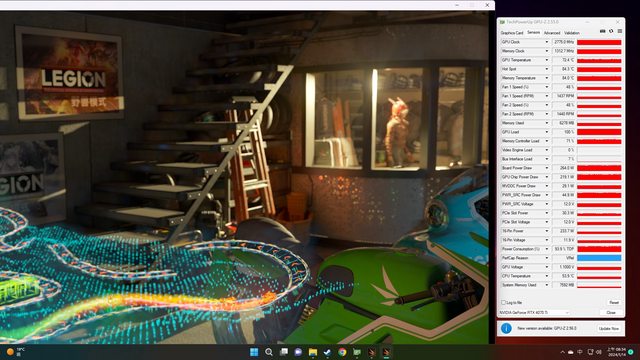The width and height of the screenshot is (640, 360).
Task: Expand the GPU Clock sensor dropdown
Action: pyautogui.click(x=547, y=42)
